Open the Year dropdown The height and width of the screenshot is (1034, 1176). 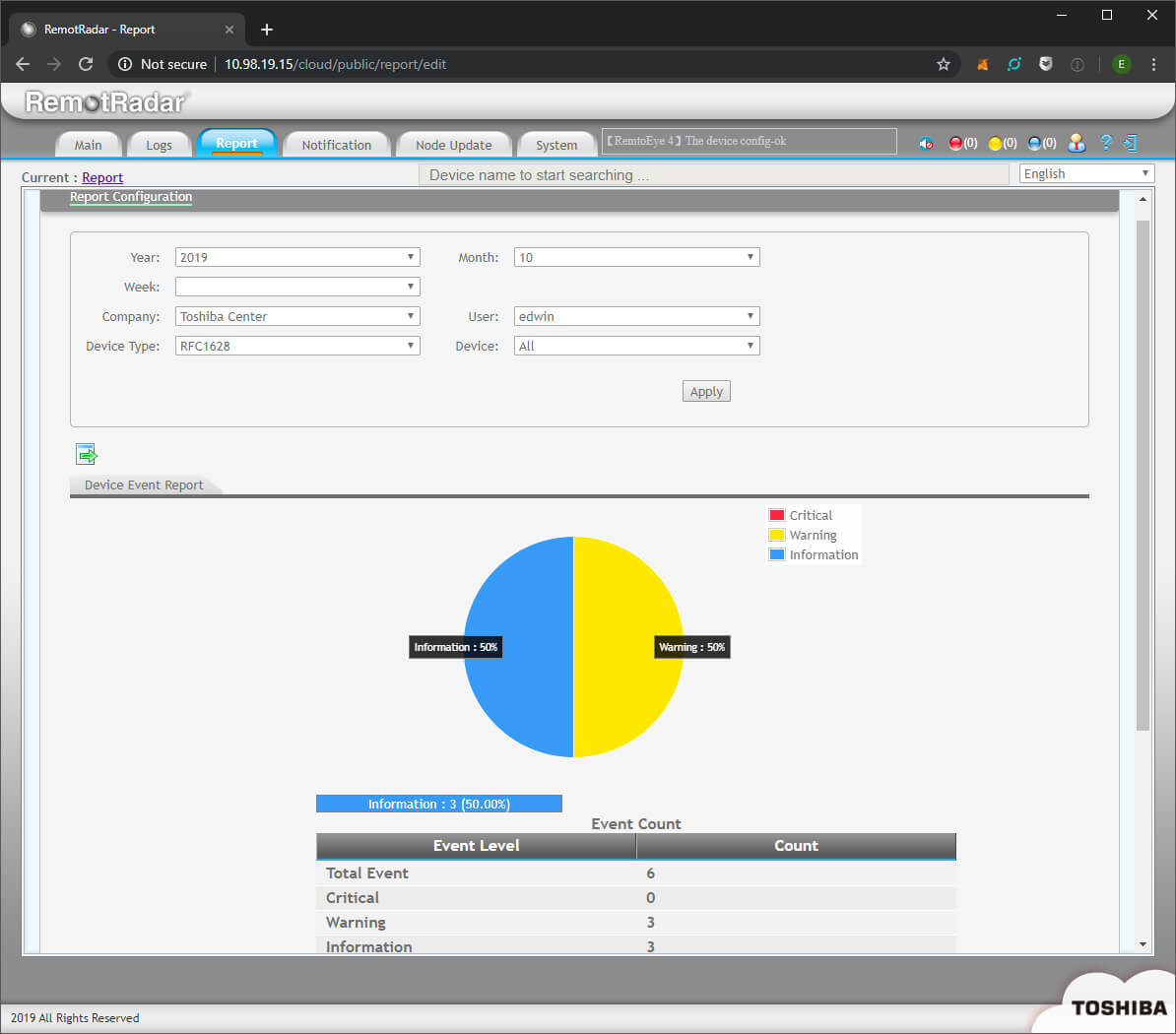[x=297, y=257]
